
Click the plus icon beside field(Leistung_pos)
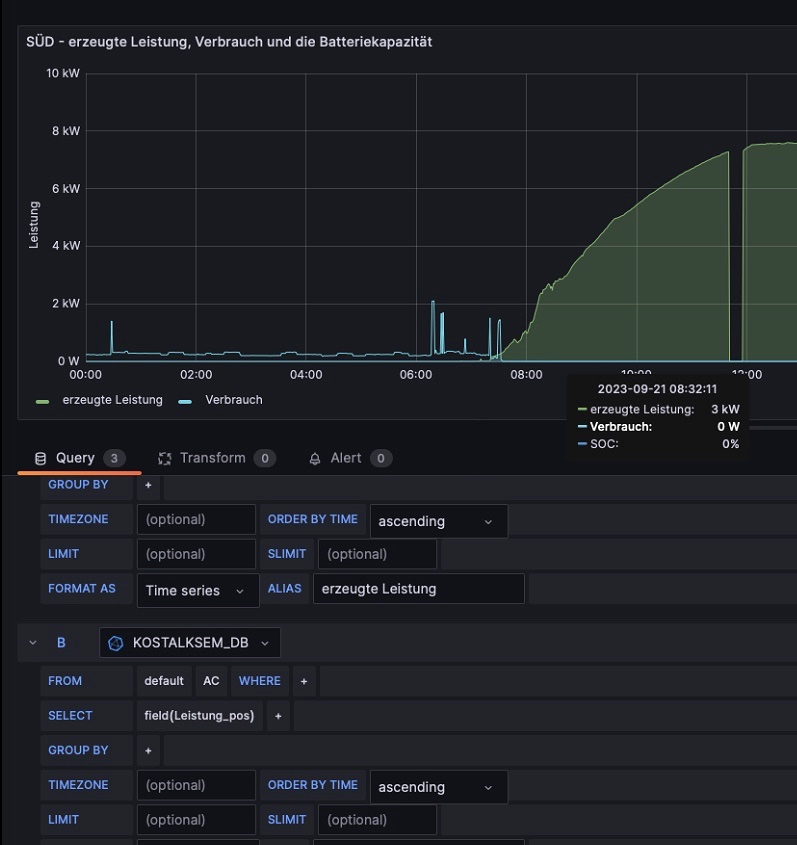tap(278, 716)
